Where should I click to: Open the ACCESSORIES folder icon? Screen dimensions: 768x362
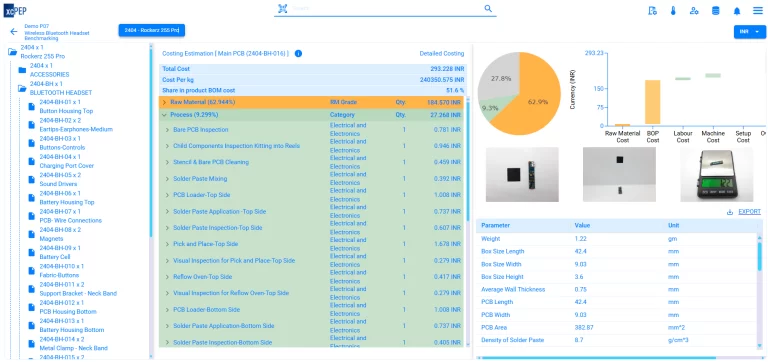click(22, 70)
